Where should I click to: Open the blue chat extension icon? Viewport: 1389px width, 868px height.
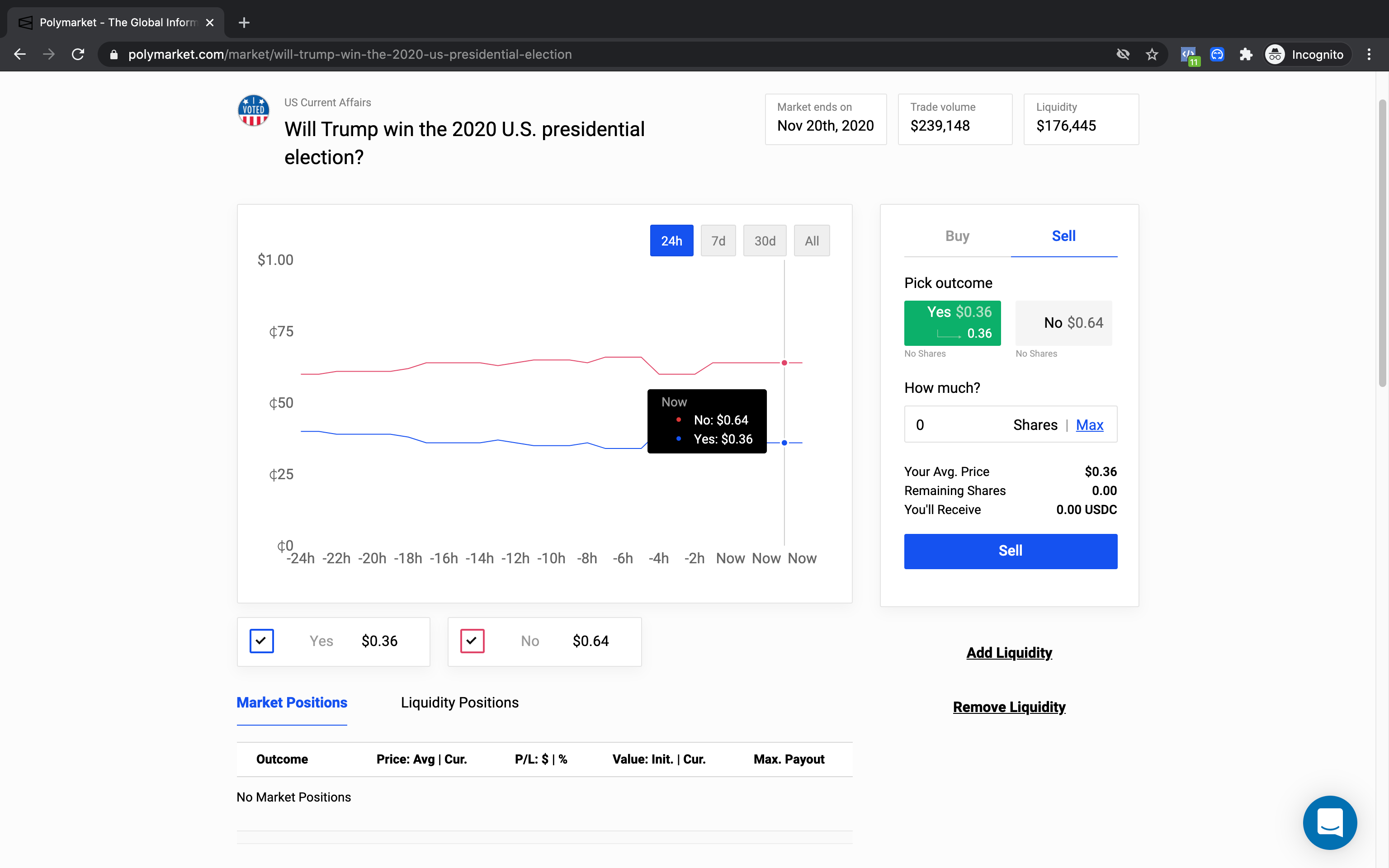[x=1217, y=55]
